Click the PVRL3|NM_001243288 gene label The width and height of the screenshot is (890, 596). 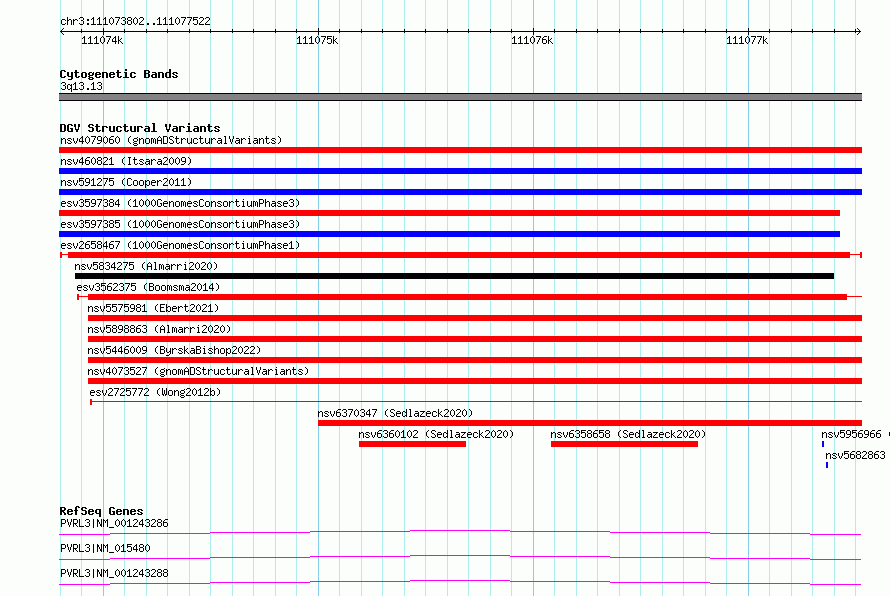pos(114,573)
